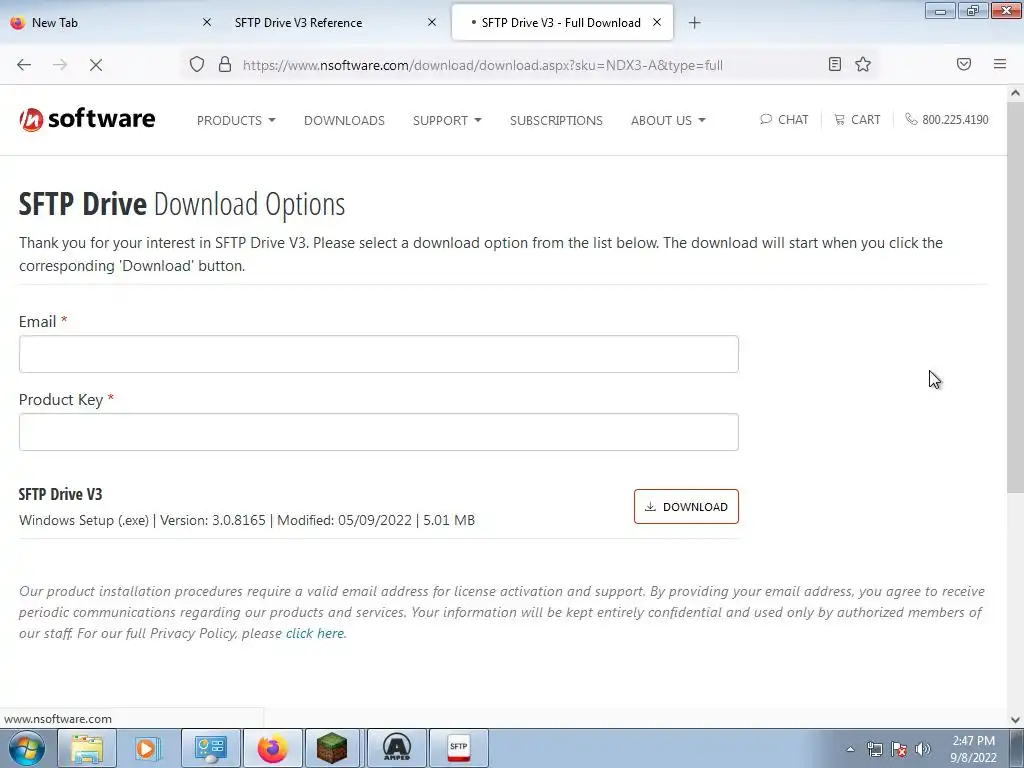Viewport: 1024px width, 768px height.
Task: Open the Action Center flag icon
Action: pos(899,749)
